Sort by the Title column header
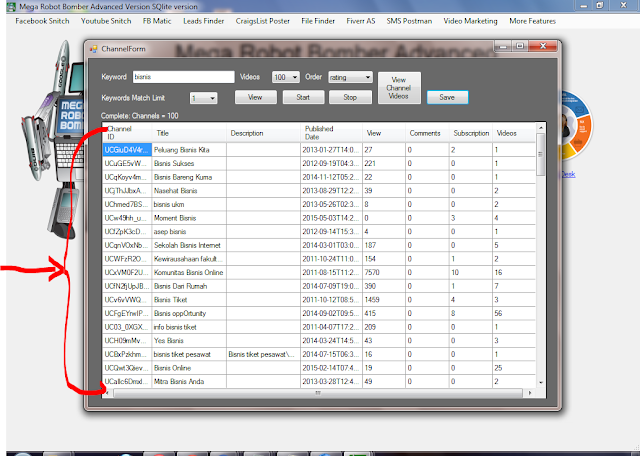This screenshot has height=456, width=640. (189, 133)
